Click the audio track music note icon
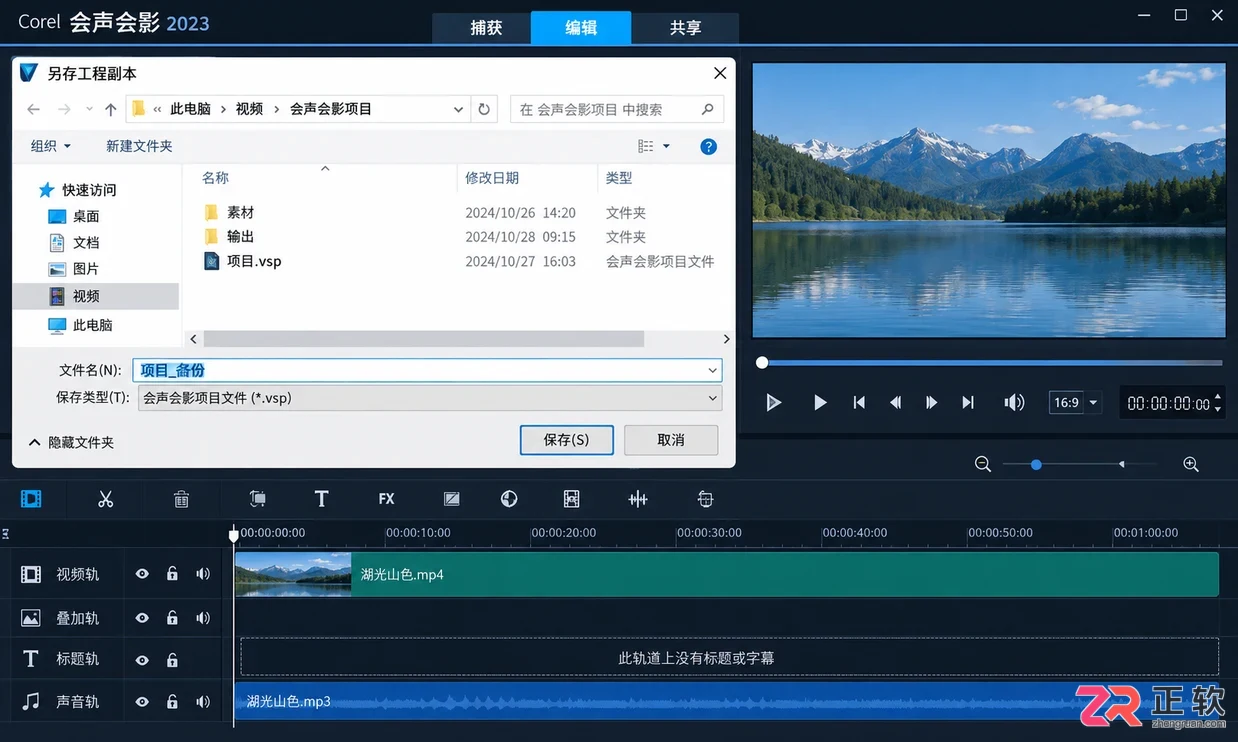 coord(31,702)
